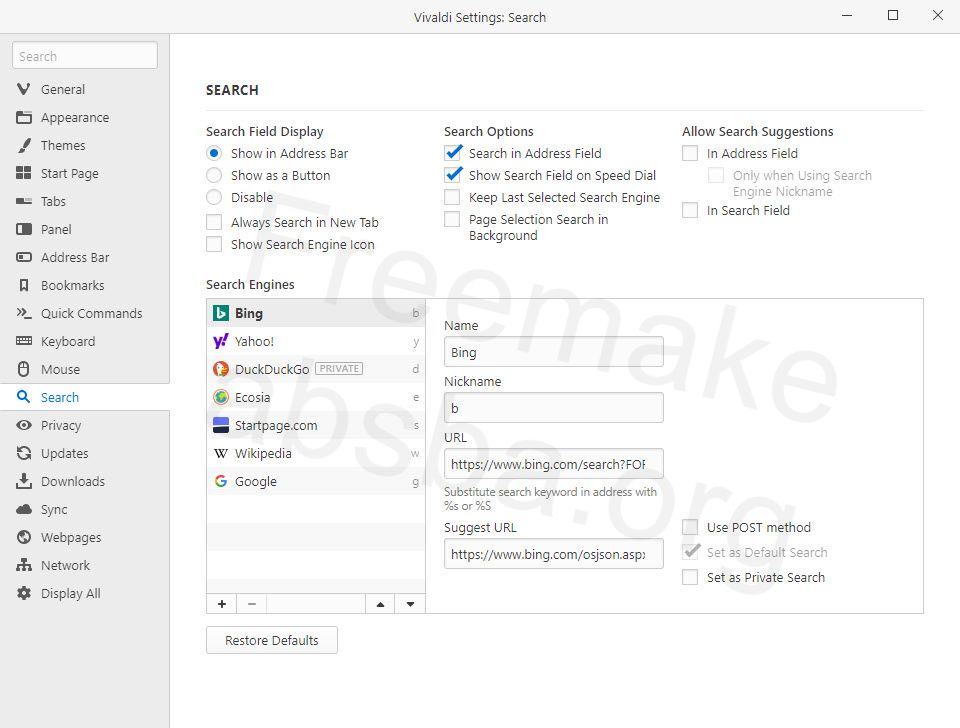Allow suggestions In Search Field

[690, 211]
